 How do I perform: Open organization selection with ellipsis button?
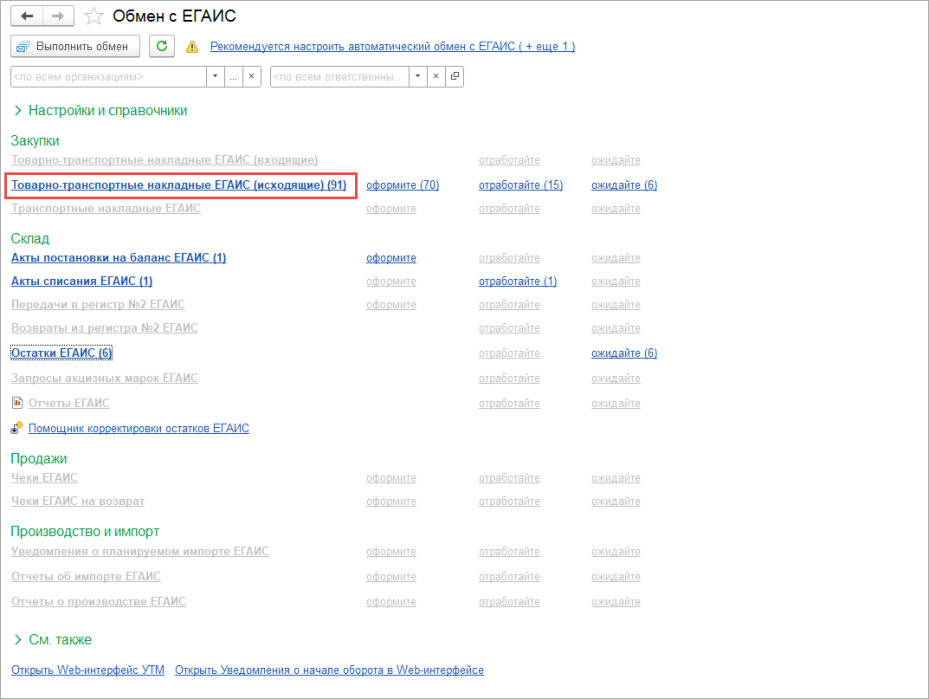coord(233,76)
